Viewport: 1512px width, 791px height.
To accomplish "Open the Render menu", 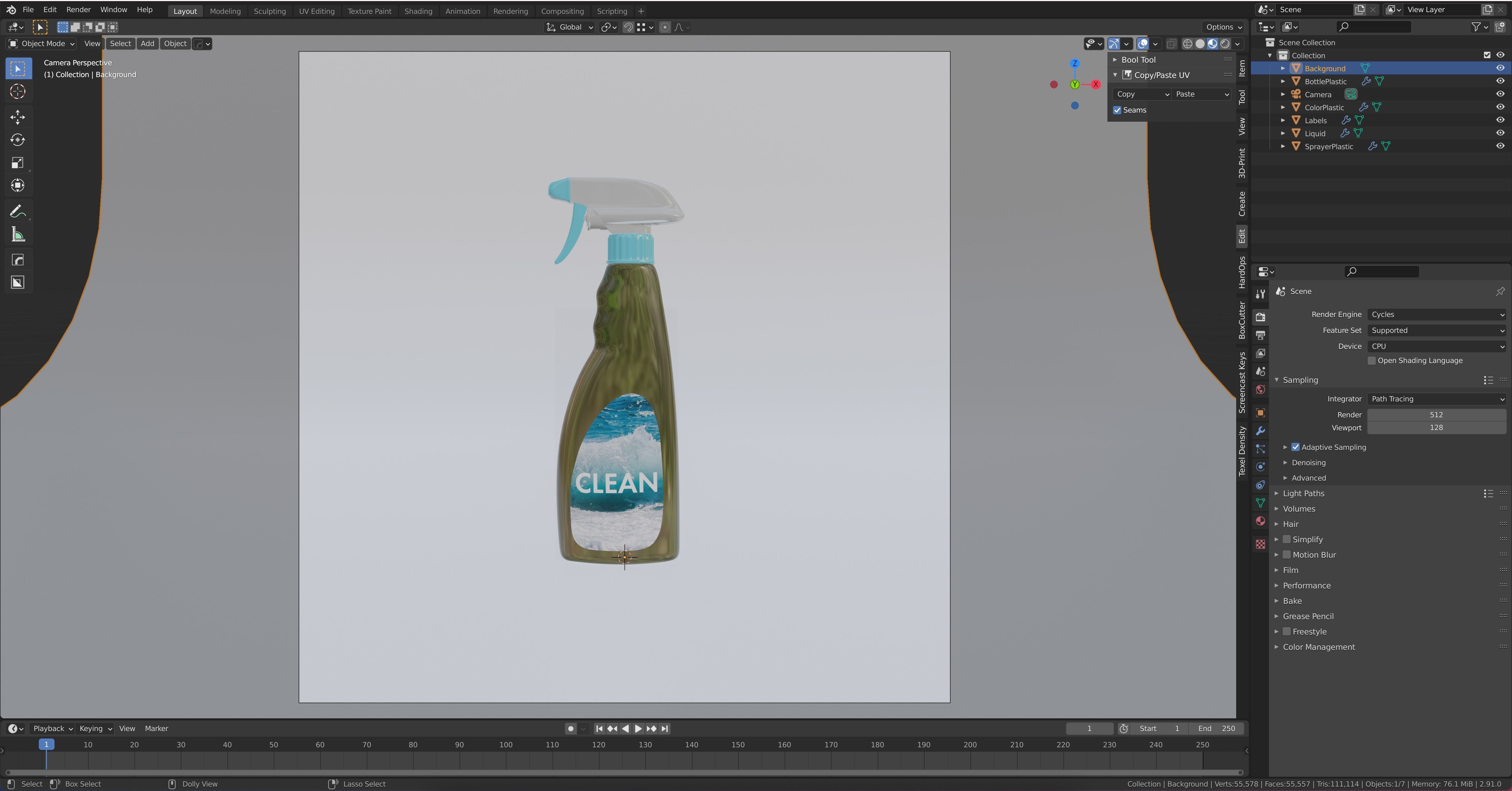I will pos(78,10).
